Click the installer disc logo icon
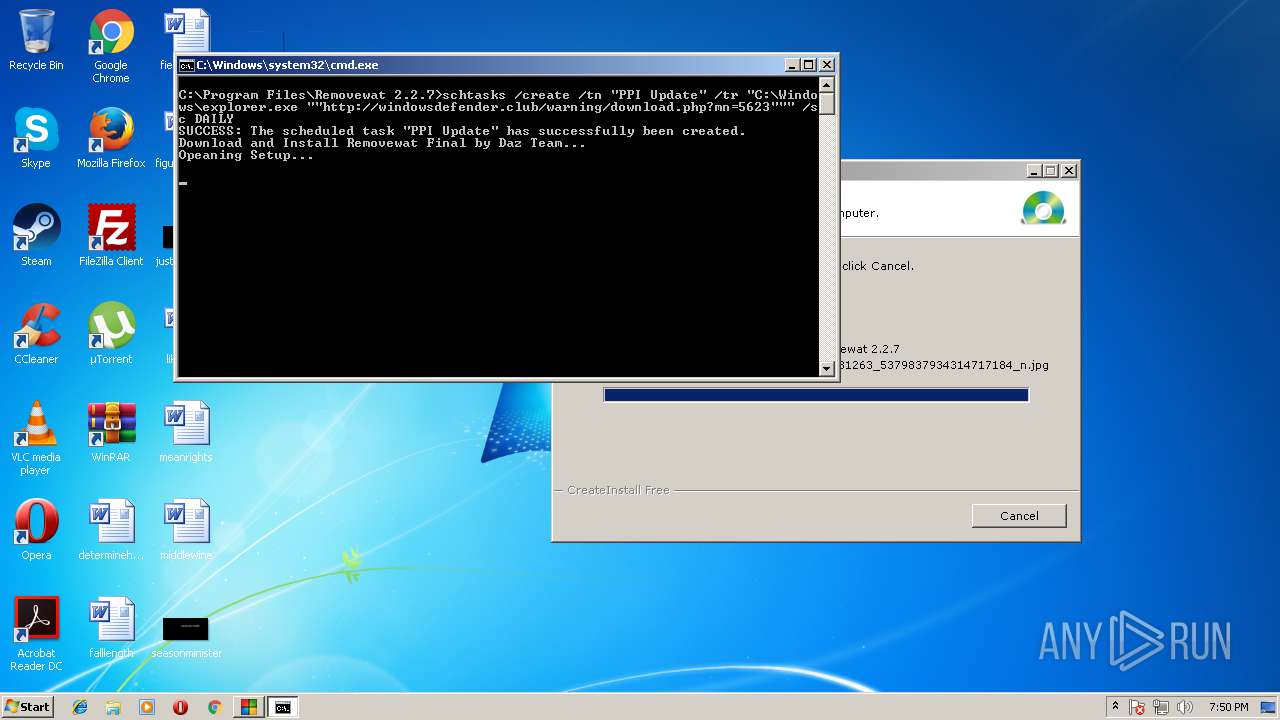 point(1043,207)
